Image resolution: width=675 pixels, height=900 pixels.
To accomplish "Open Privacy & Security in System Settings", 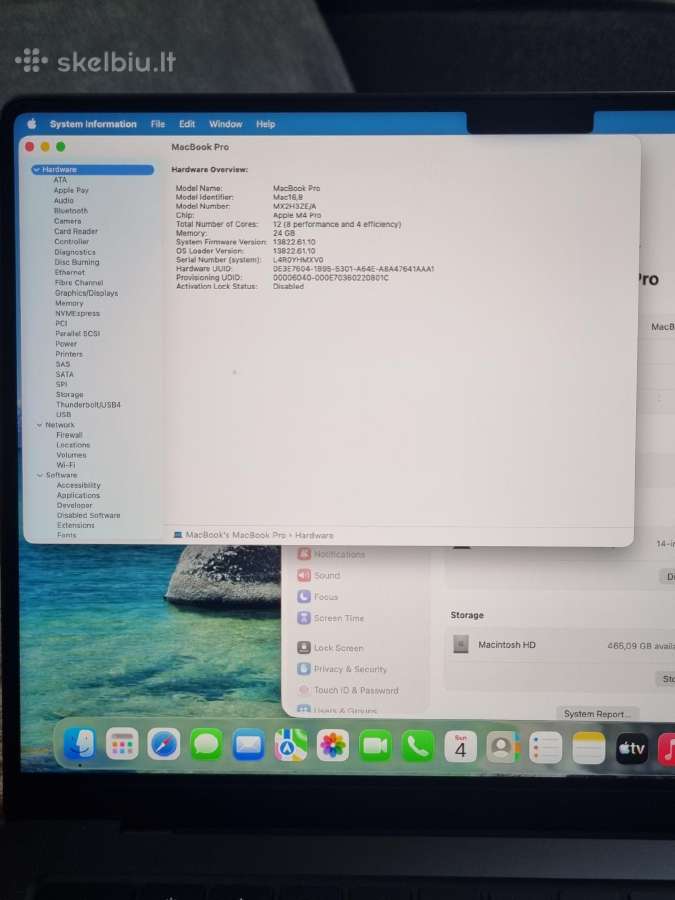I will point(342,669).
